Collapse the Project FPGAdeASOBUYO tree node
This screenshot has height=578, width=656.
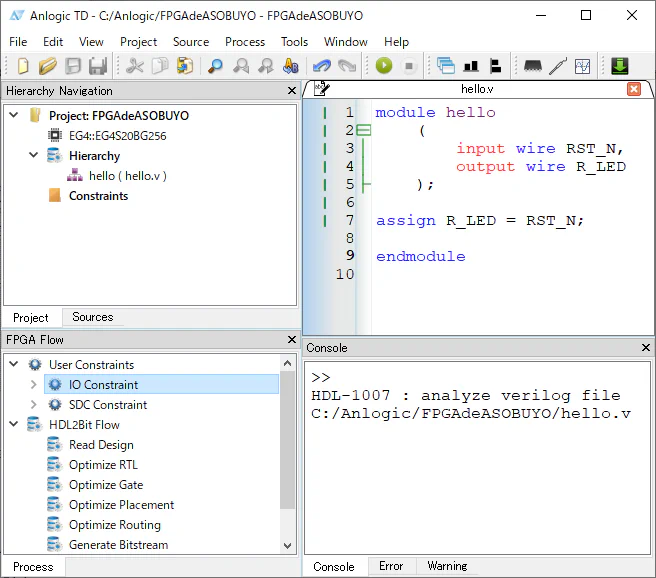(14, 115)
